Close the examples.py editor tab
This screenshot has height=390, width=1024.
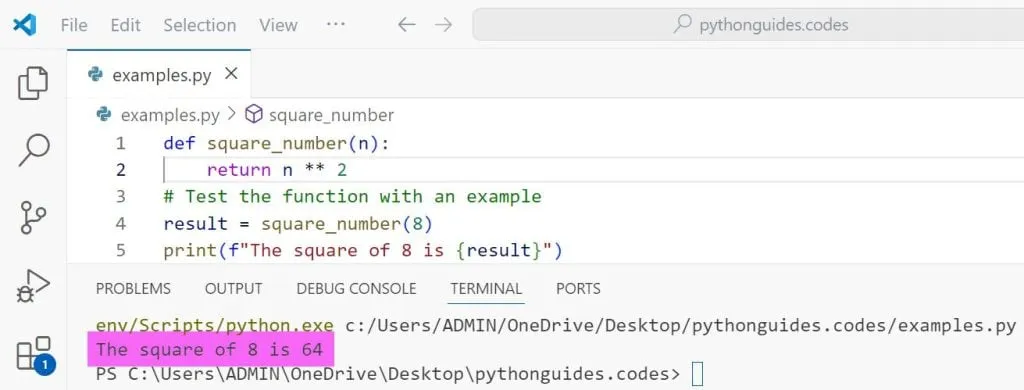coord(231,74)
